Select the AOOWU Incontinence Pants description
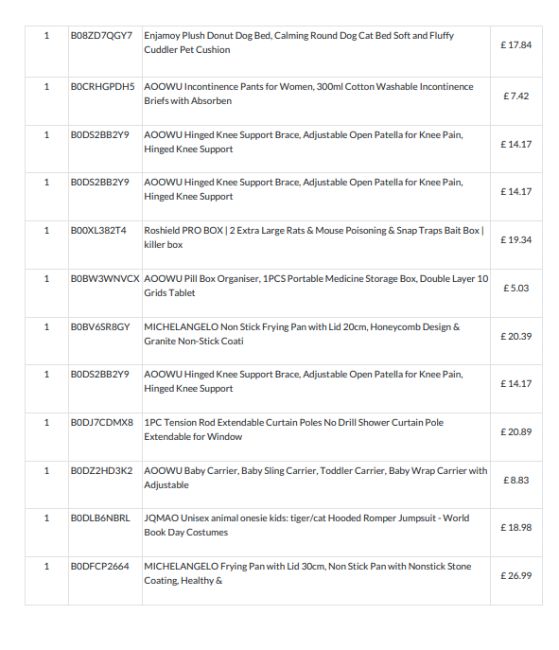The width and height of the screenshot is (559, 650). [x=309, y=94]
